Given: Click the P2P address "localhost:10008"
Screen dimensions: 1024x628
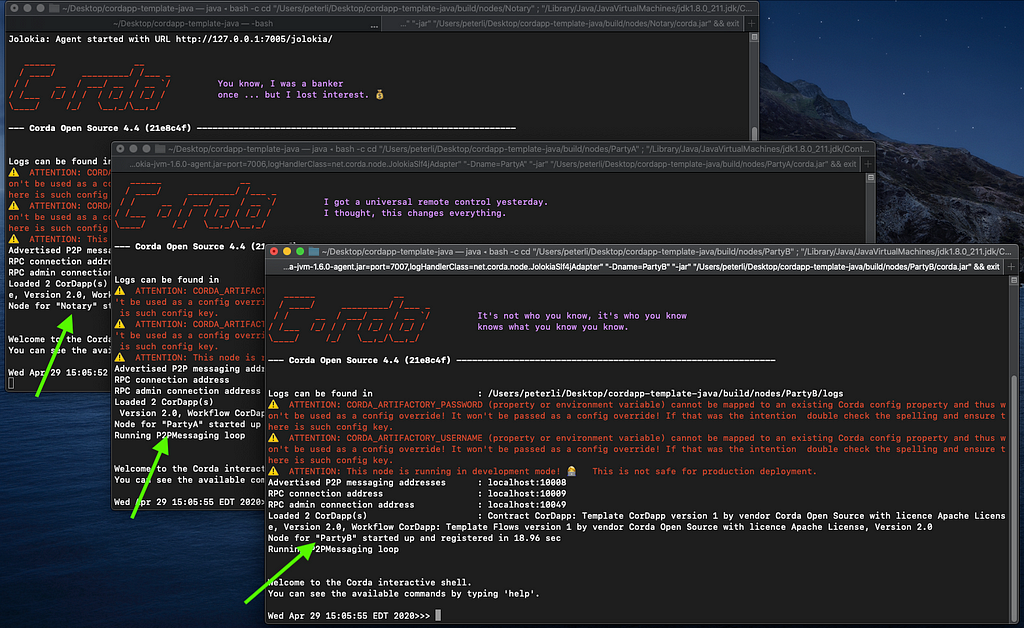Looking at the screenshot, I should (x=527, y=482).
